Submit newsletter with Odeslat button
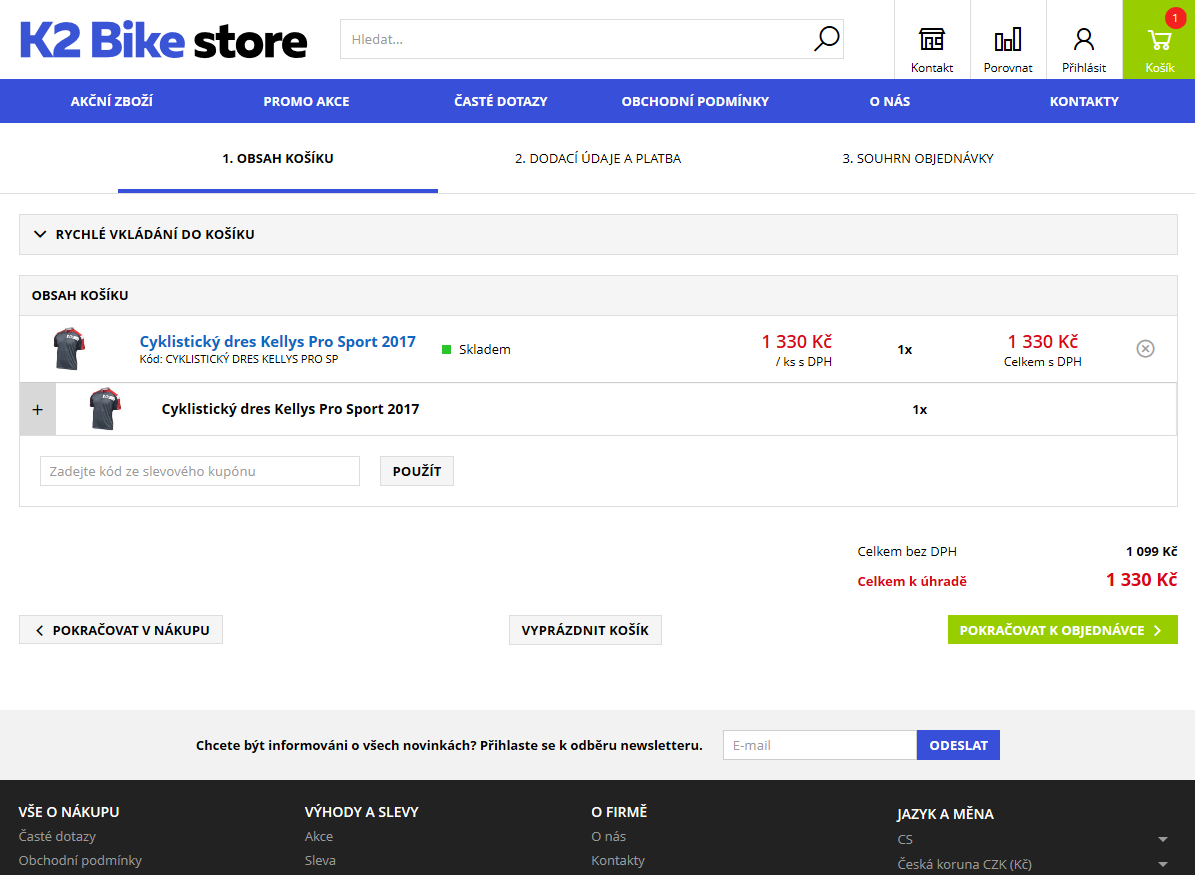 [x=958, y=745]
